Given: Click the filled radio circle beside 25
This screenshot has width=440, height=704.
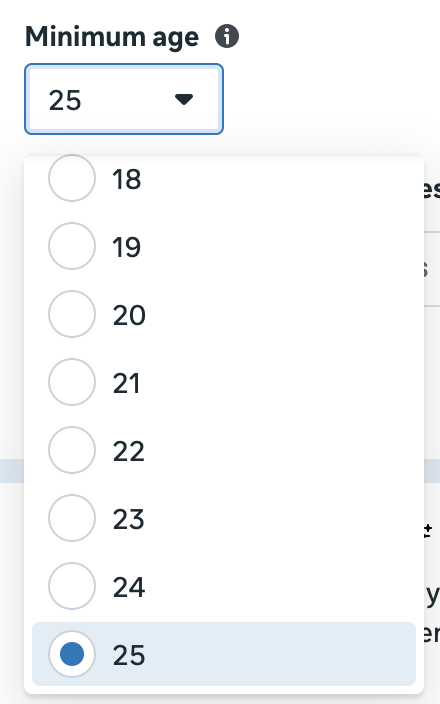Looking at the screenshot, I should 72,654.
